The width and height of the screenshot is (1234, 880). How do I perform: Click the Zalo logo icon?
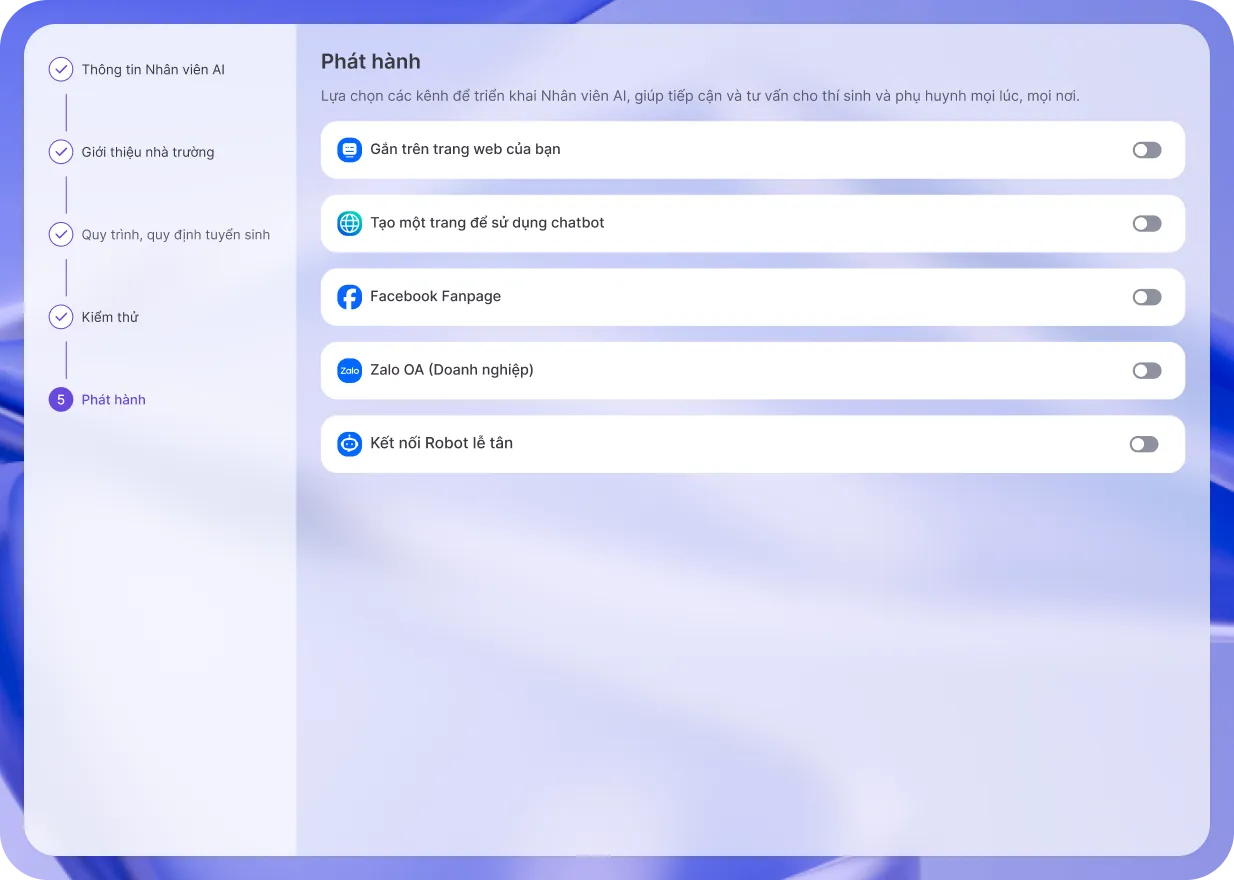coord(349,370)
